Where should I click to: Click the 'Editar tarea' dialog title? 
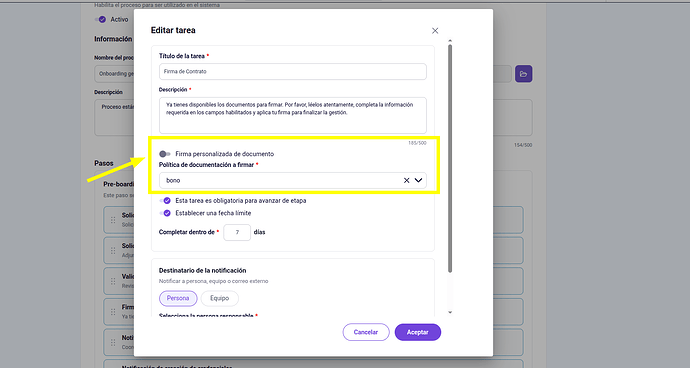pyautogui.click(x=173, y=30)
